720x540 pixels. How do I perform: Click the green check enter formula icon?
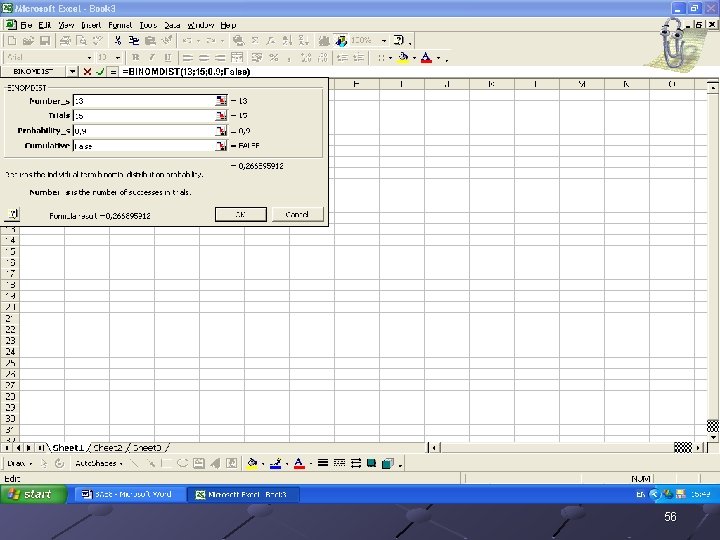pos(100,72)
